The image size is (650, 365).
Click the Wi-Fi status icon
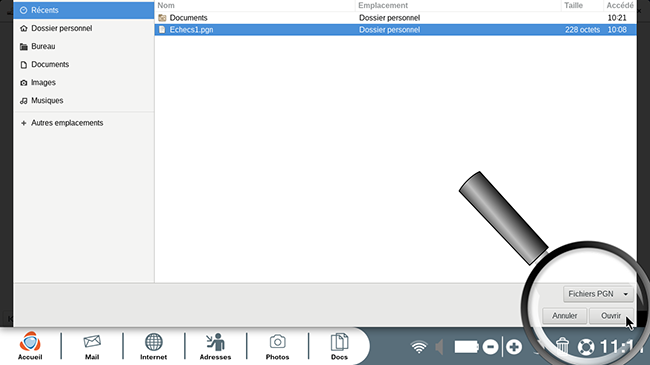[419, 347]
